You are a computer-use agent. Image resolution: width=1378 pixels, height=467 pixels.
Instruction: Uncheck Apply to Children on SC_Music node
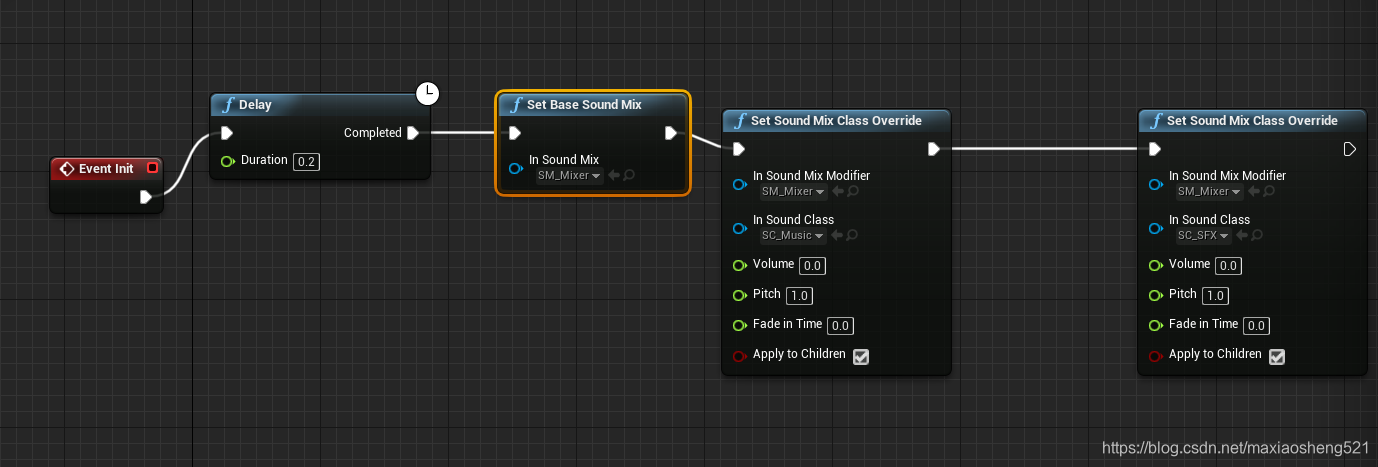(x=861, y=356)
